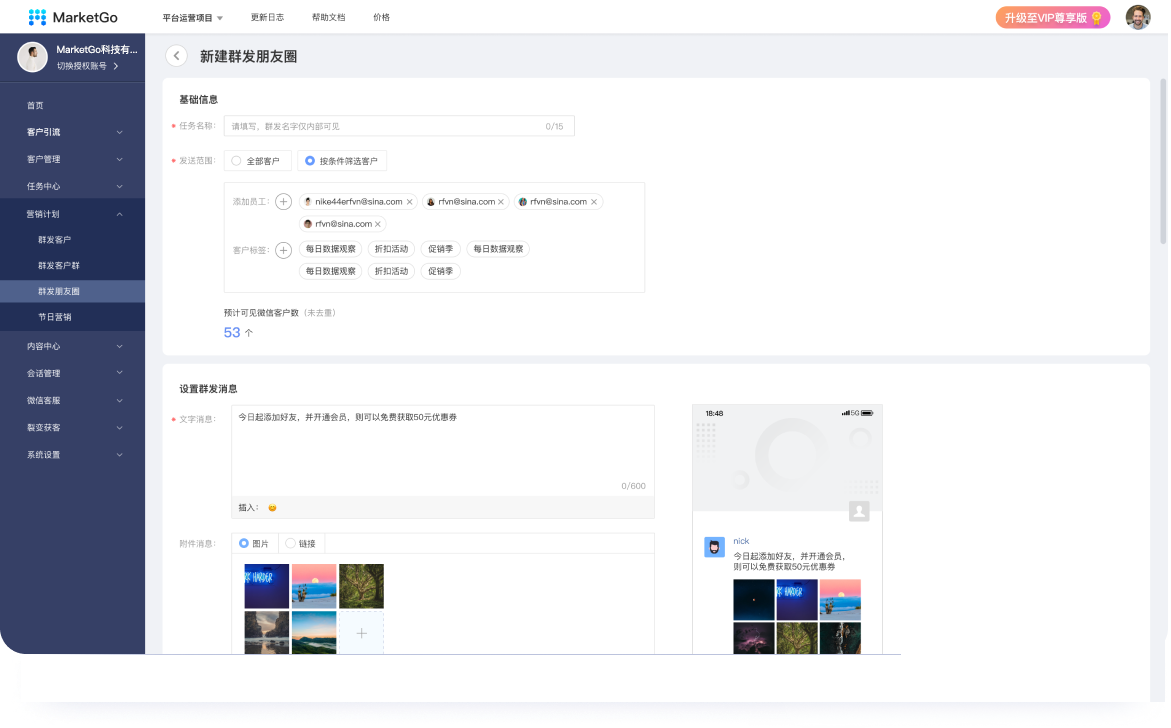
Task: Click the add image plus tile
Action: (361, 633)
